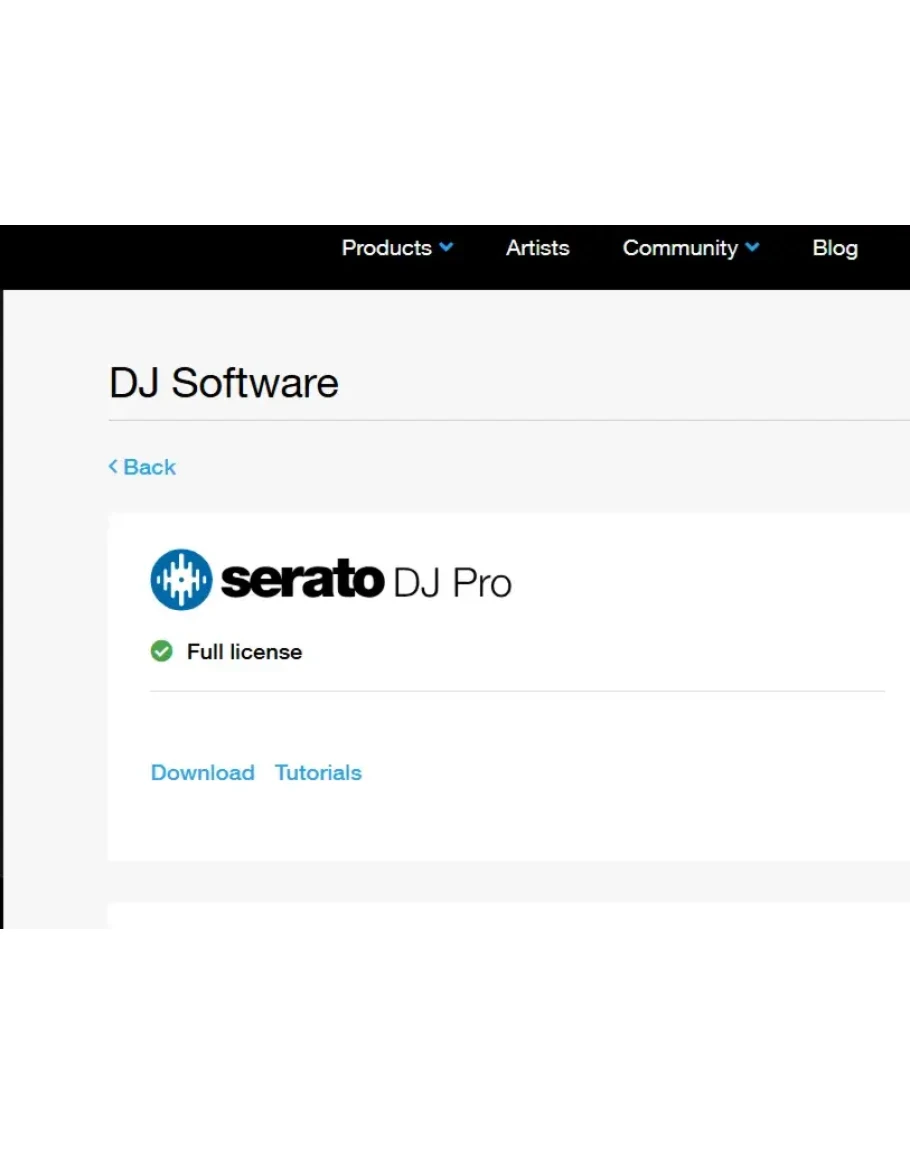Click the Full license status text

point(244,652)
